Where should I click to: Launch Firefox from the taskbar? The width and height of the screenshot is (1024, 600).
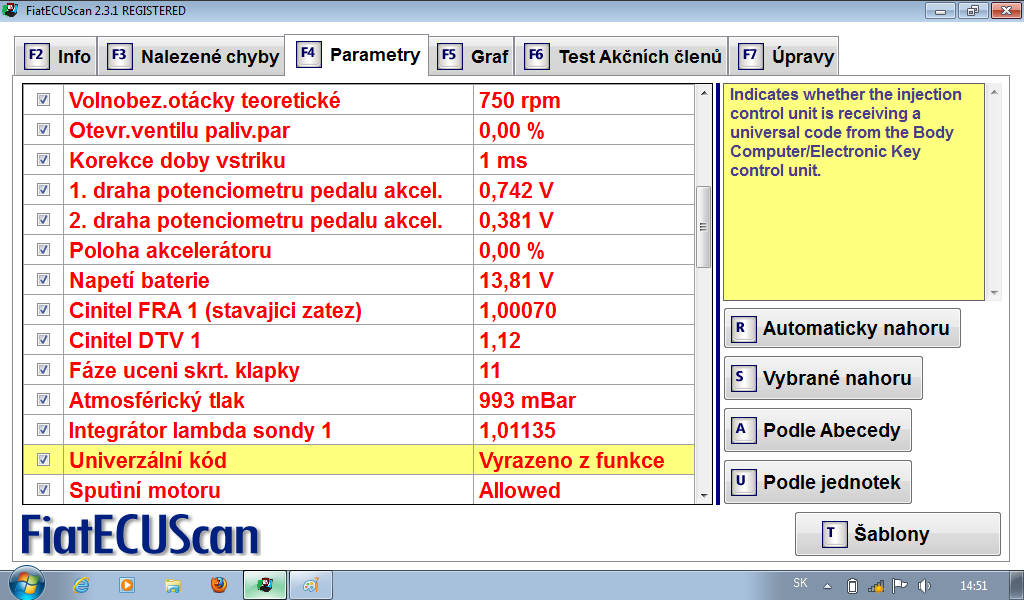click(x=219, y=585)
